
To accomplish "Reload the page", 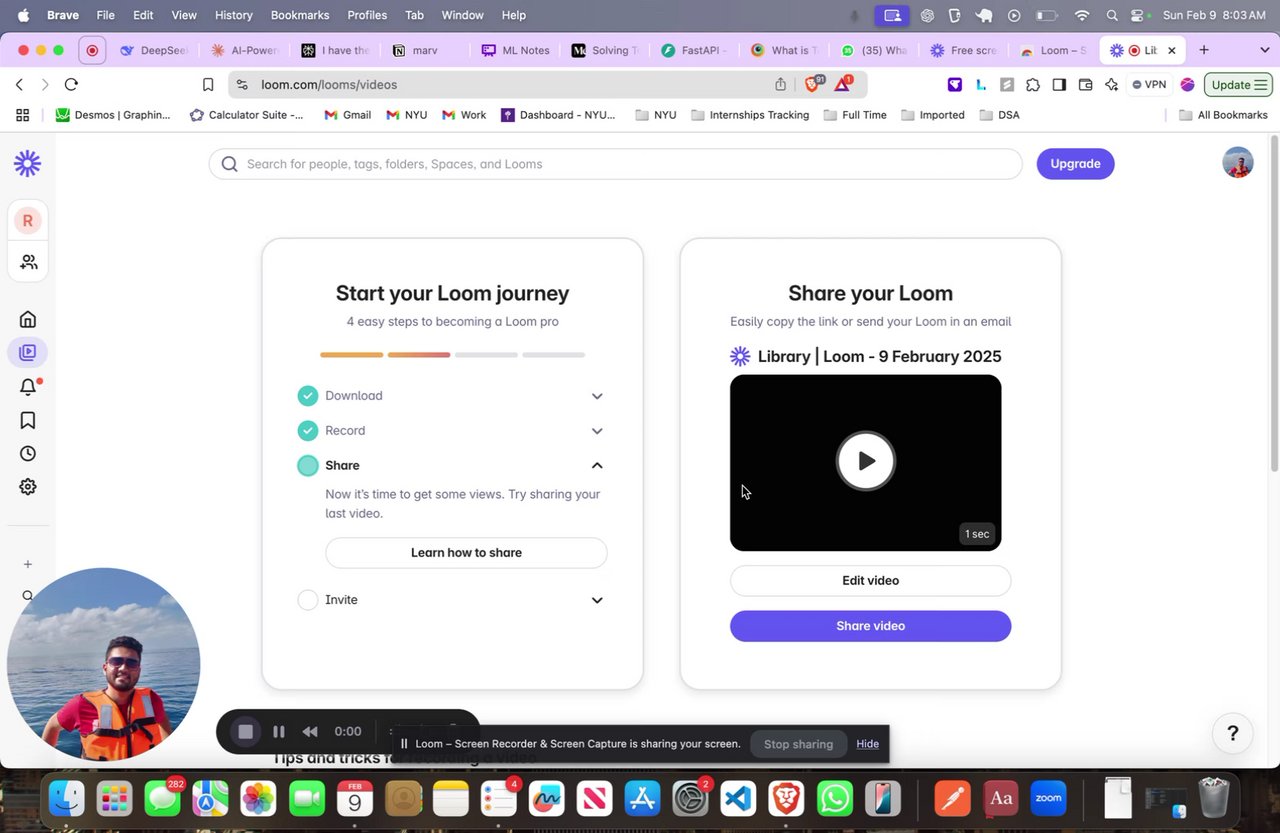I will coord(71,85).
